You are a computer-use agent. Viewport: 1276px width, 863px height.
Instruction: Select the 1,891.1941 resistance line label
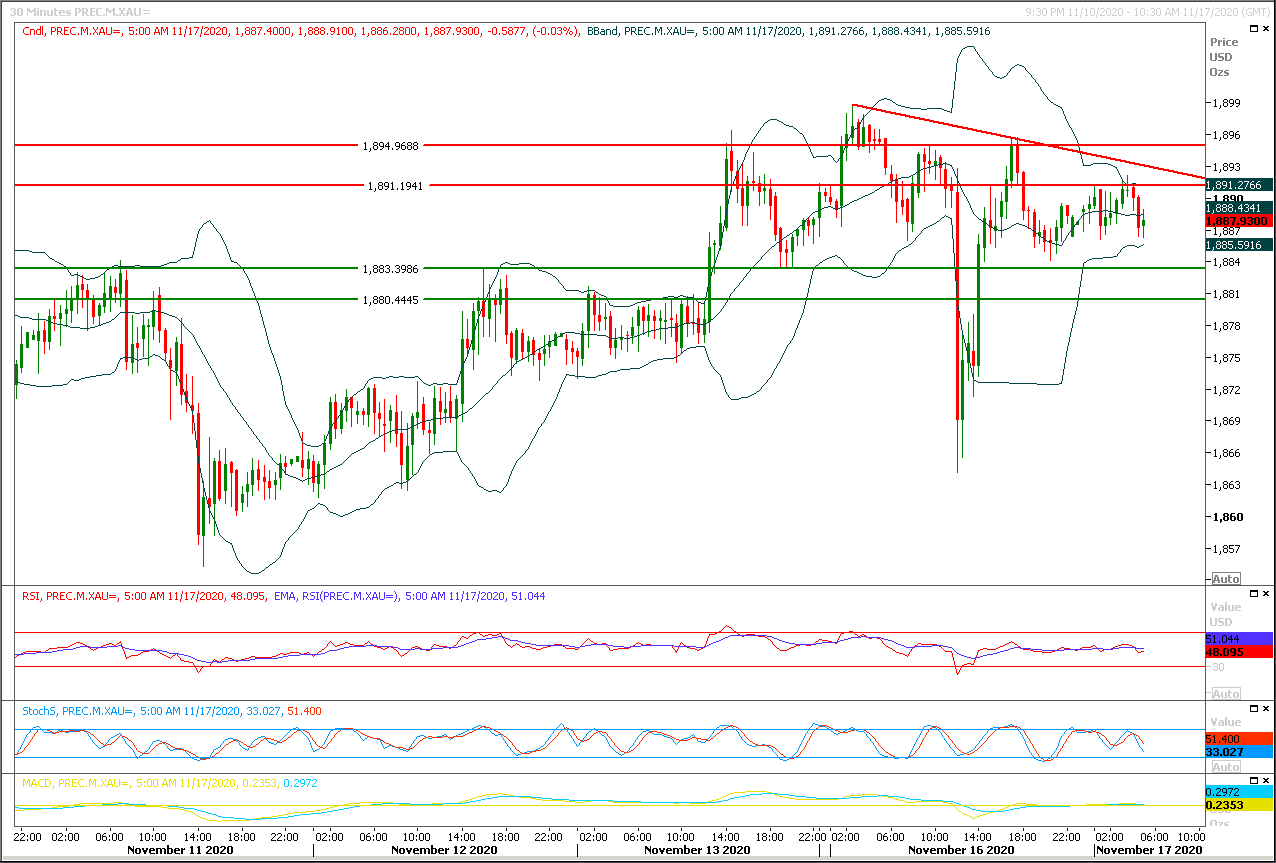(x=395, y=186)
